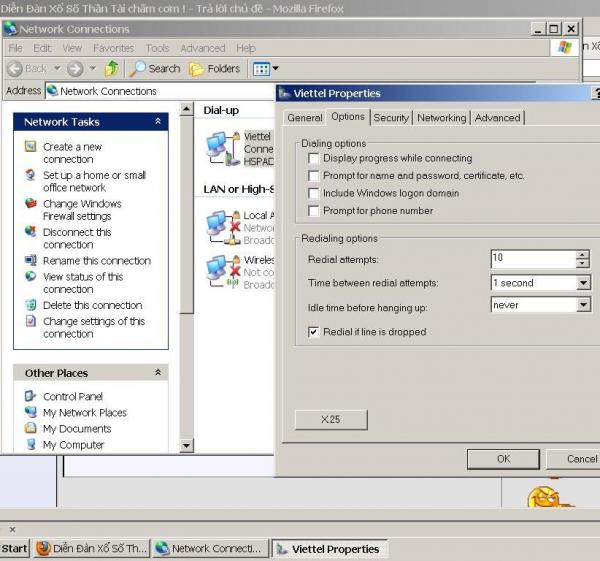Select the Local Area Connection icon
Image resolution: width=600 pixels, height=561 pixels.
tap(223, 228)
